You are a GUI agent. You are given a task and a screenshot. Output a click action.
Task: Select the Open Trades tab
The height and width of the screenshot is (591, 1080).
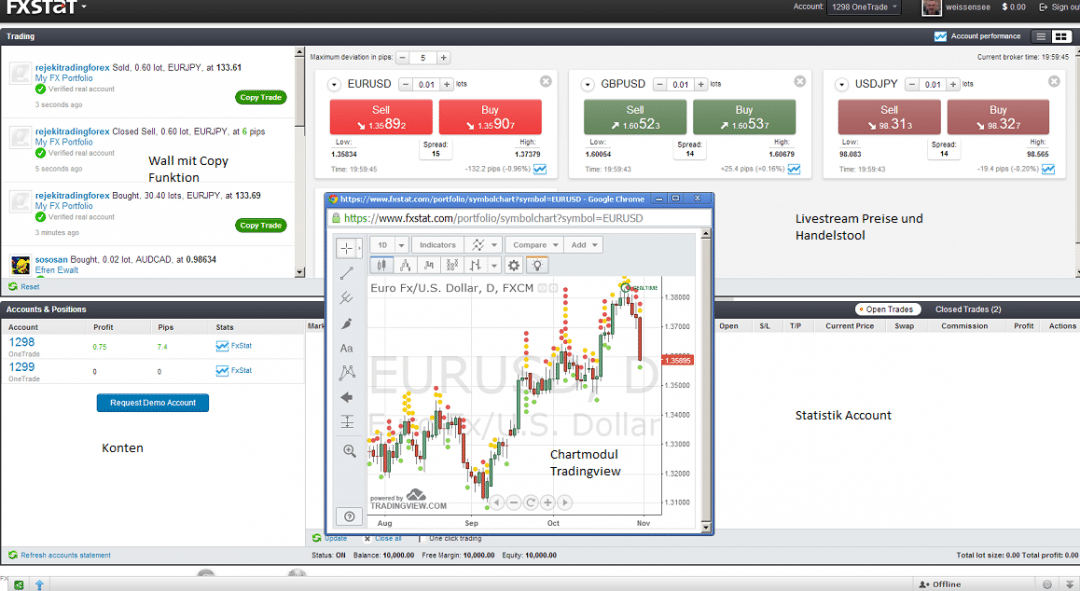coord(888,309)
